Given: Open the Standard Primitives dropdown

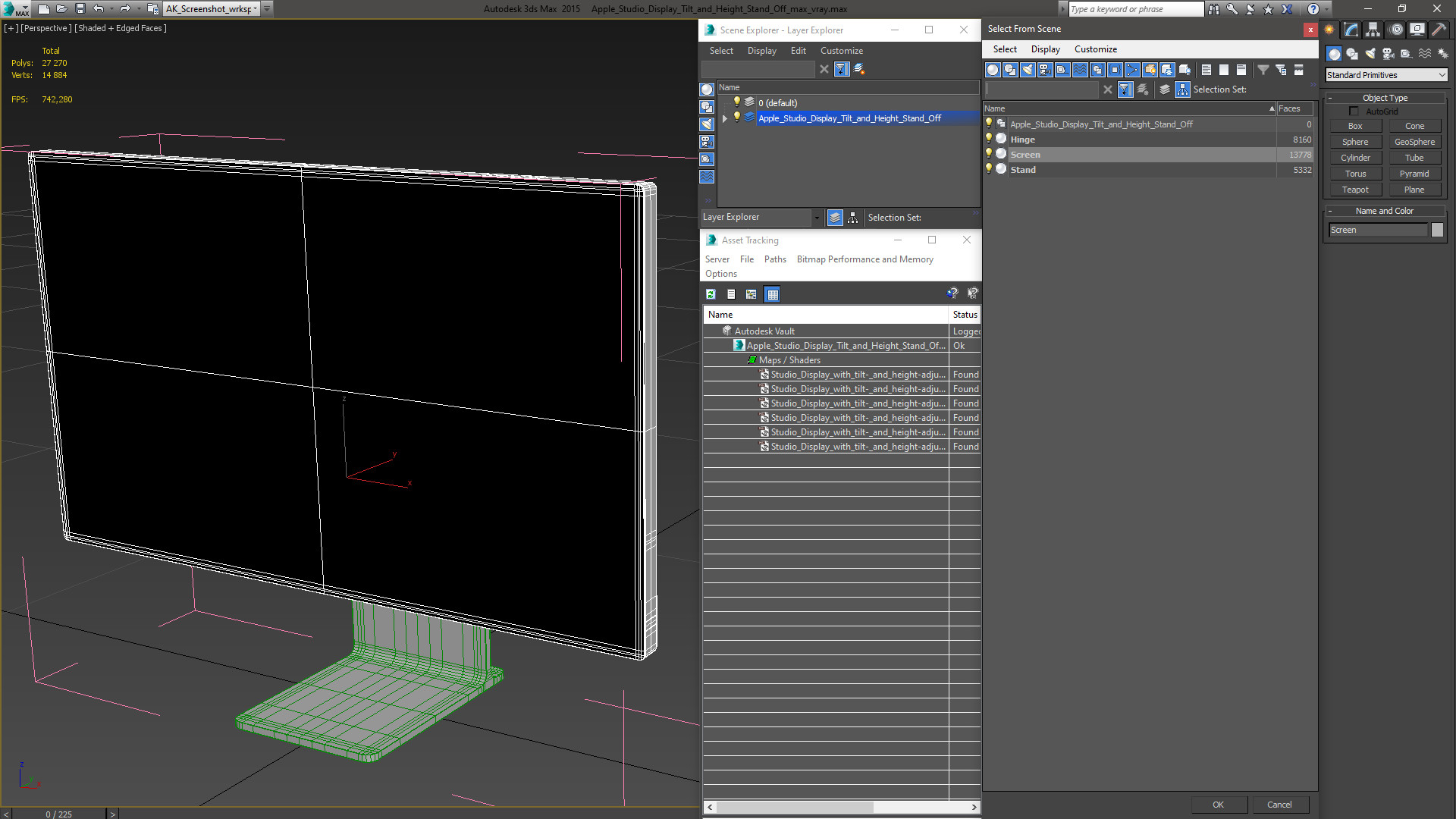Looking at the screenshot, I should tap(1385, 75).
